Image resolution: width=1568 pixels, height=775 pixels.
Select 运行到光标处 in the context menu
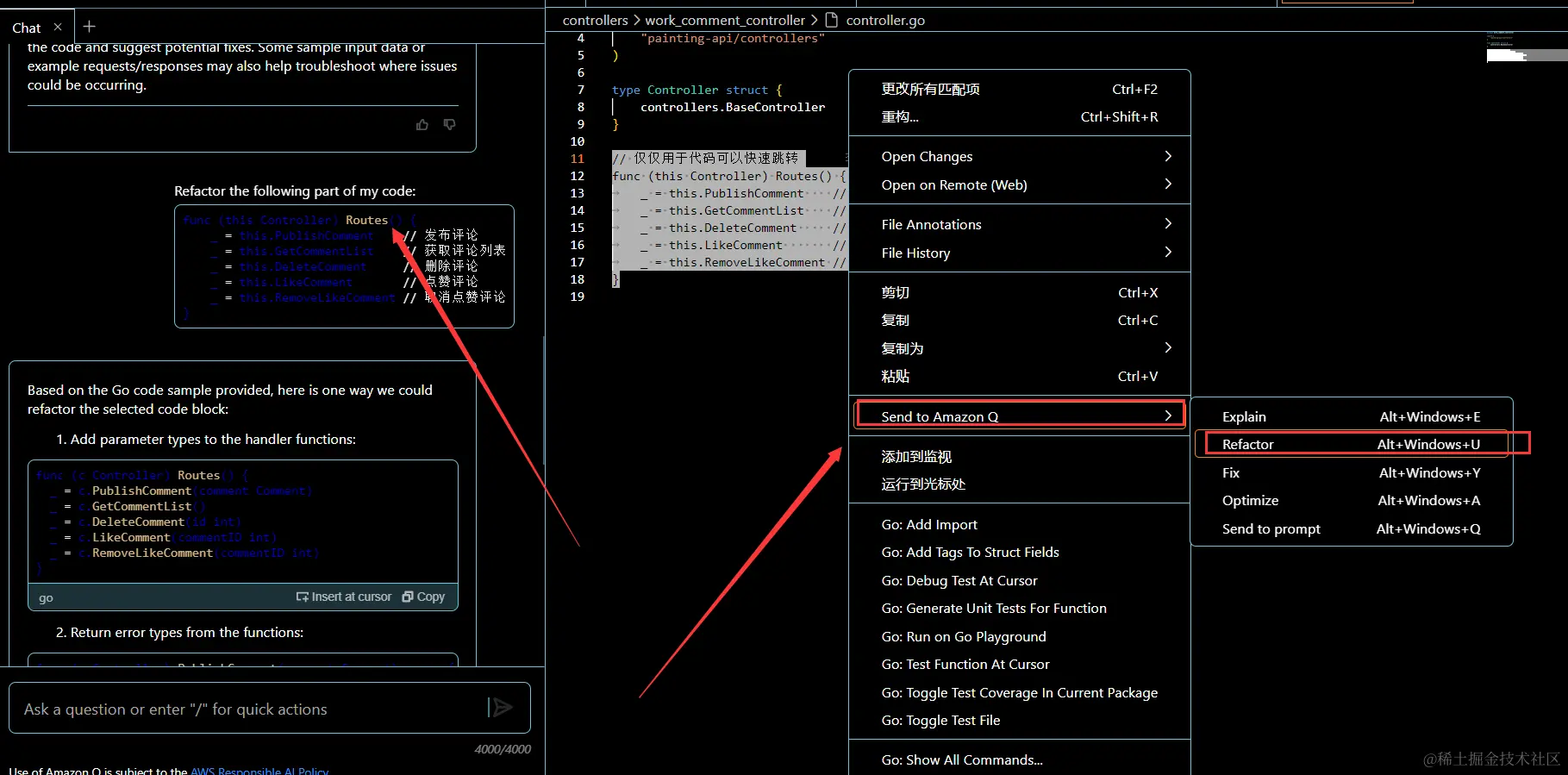pos(1020,484)
